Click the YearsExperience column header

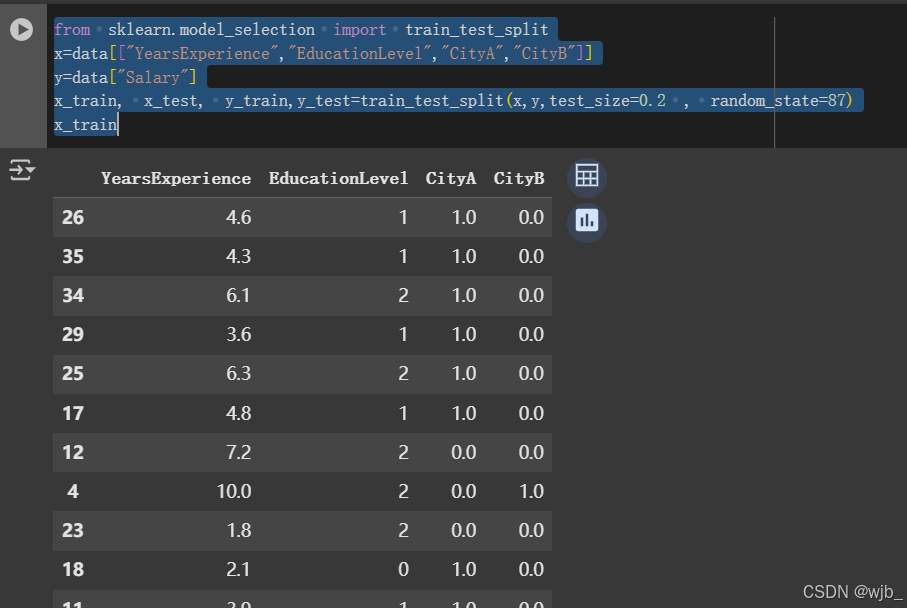[176, 179]
